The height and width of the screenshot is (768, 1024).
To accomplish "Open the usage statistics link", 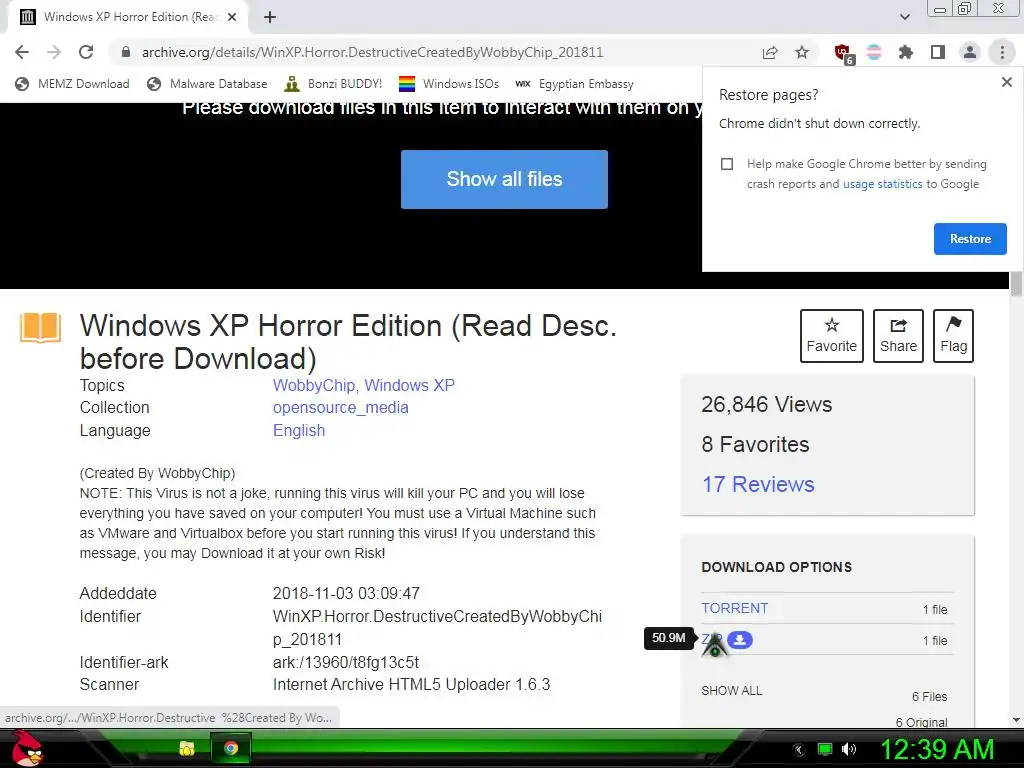I will pyautogui.click(x=882, y=184).
